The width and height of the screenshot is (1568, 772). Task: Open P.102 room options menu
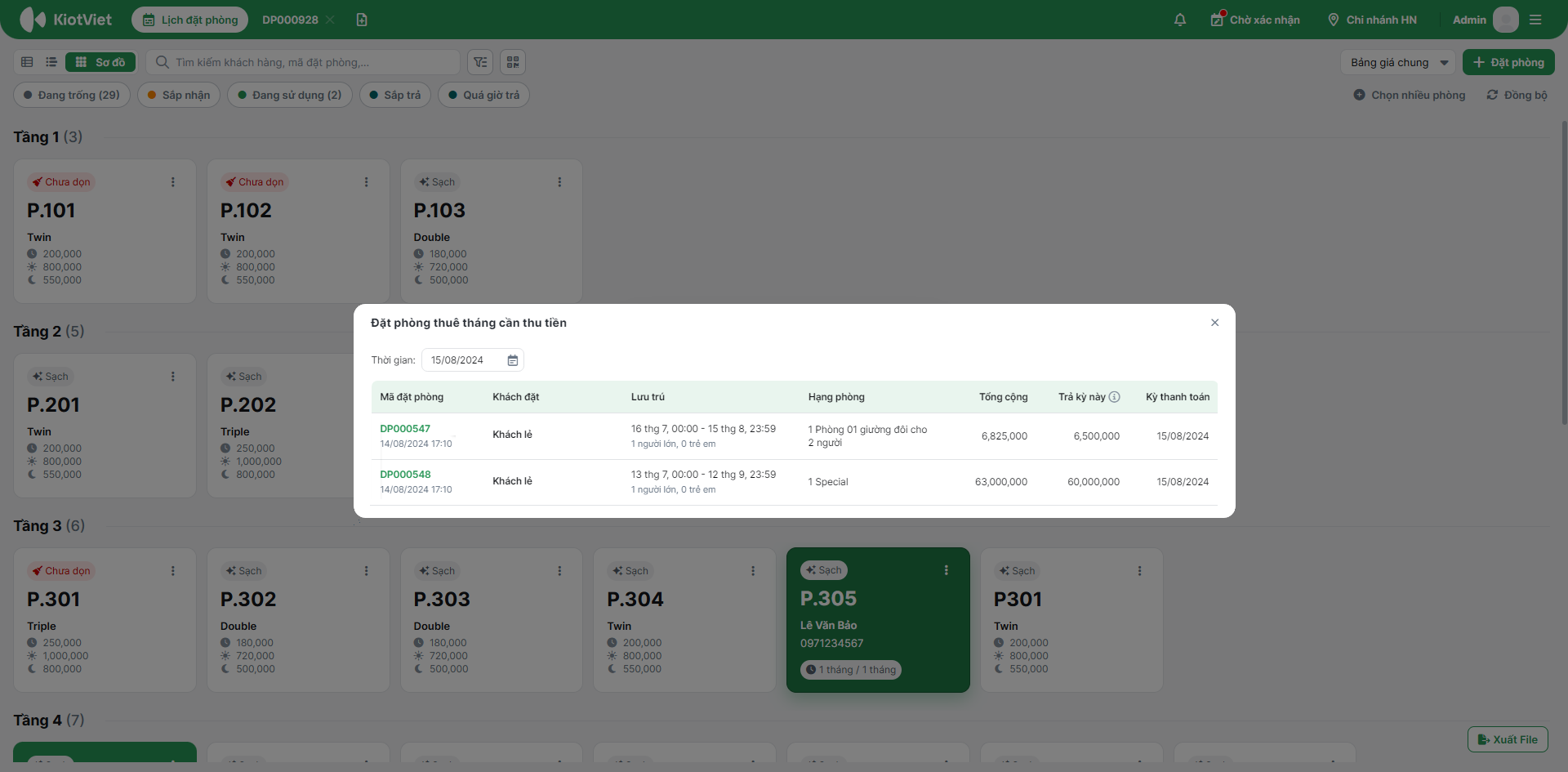pyautogui.click(x=367, y=182)
